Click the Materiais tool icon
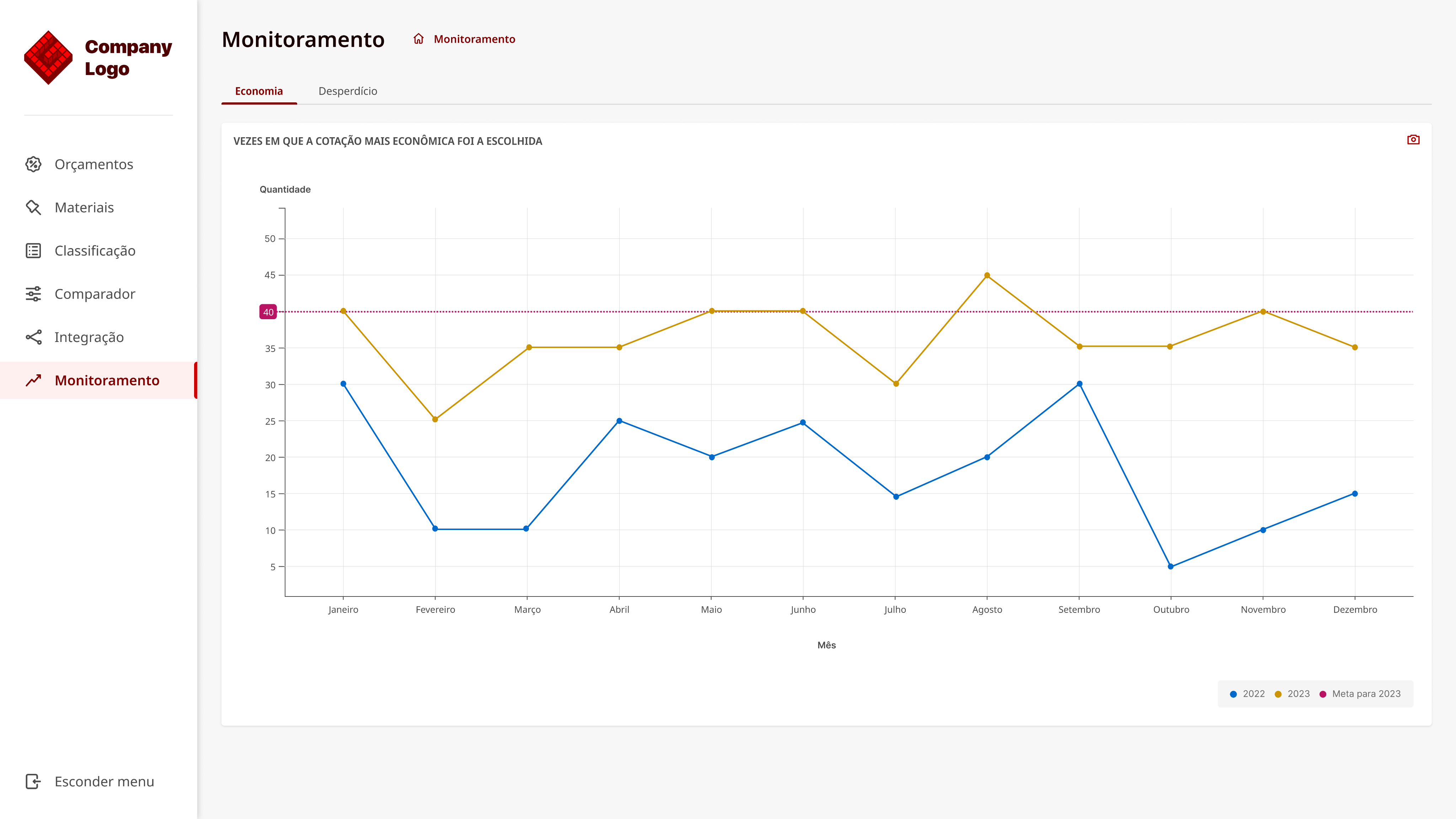 (33, 208)
